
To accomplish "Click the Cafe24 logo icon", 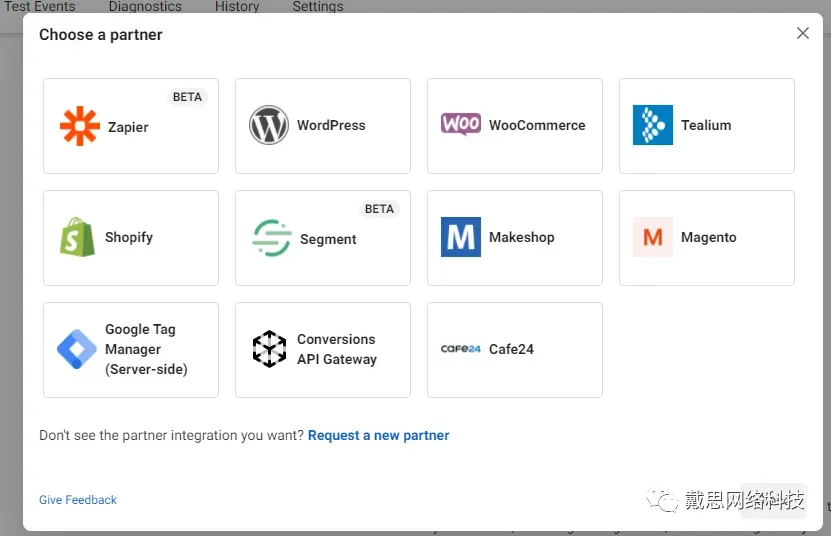I will click(x=461, y=349).
